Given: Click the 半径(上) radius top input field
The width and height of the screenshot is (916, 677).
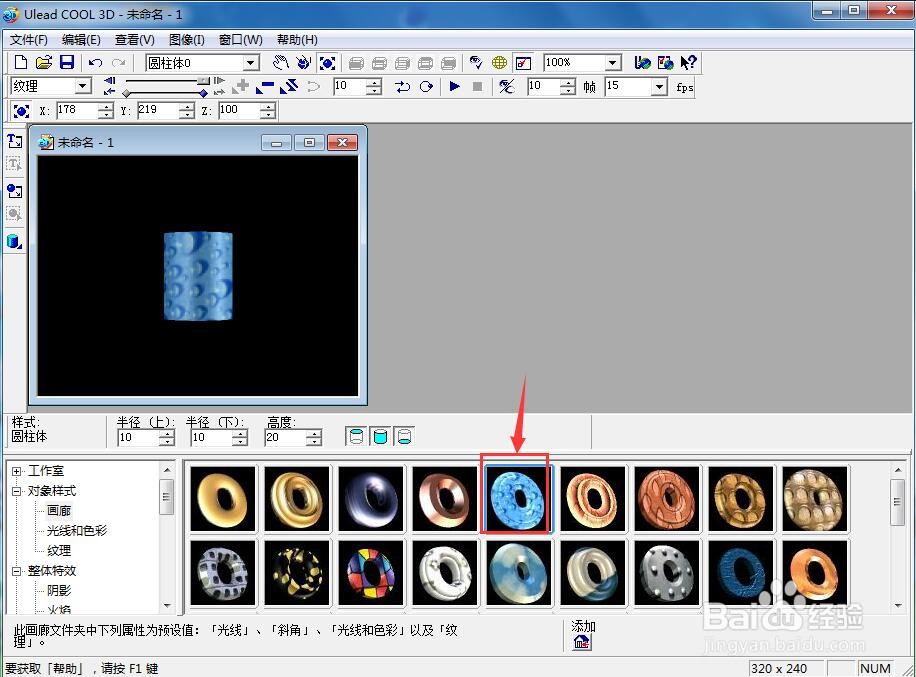Looking at the screenshot, I should click(x=138, y=437).
